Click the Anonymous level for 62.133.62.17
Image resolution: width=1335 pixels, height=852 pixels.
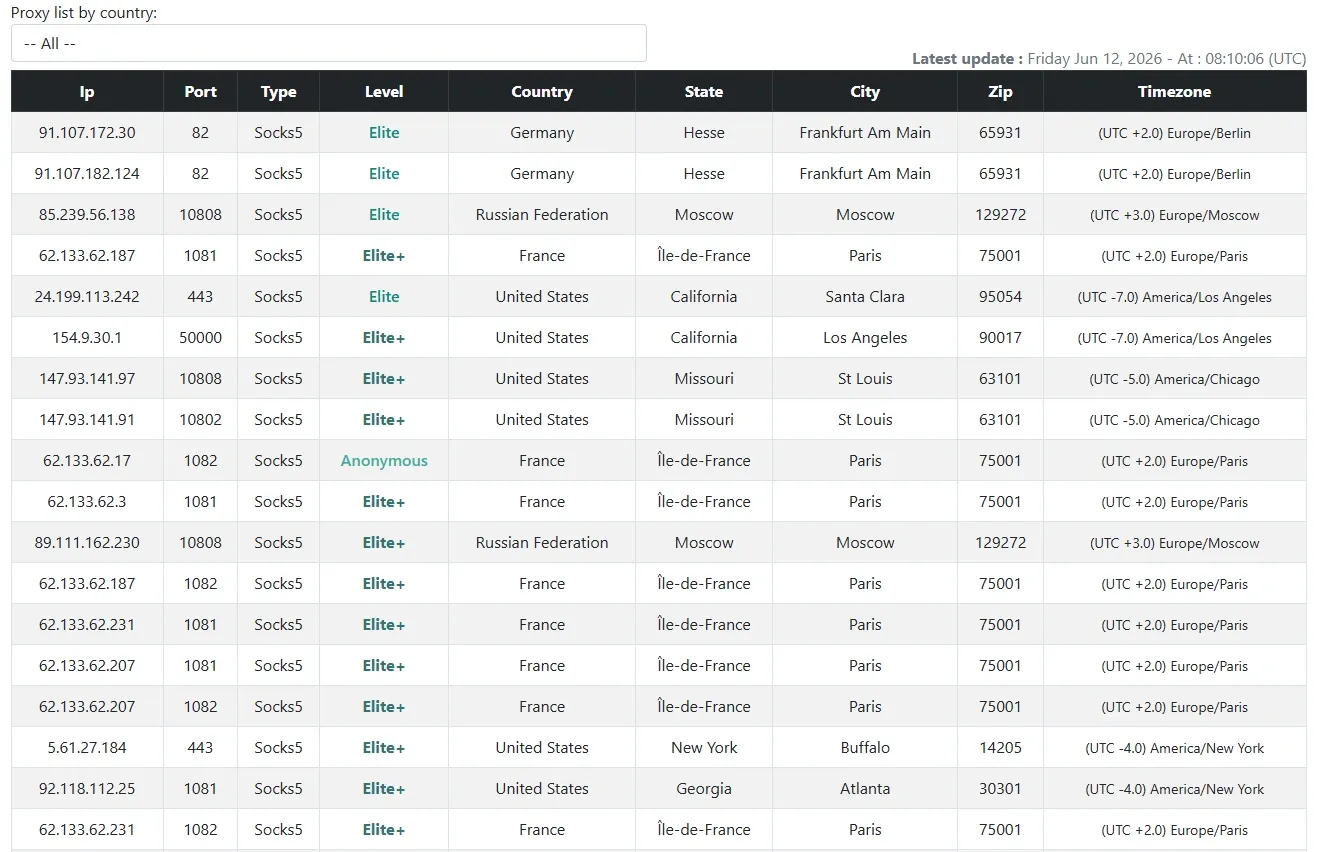[384, 461]
